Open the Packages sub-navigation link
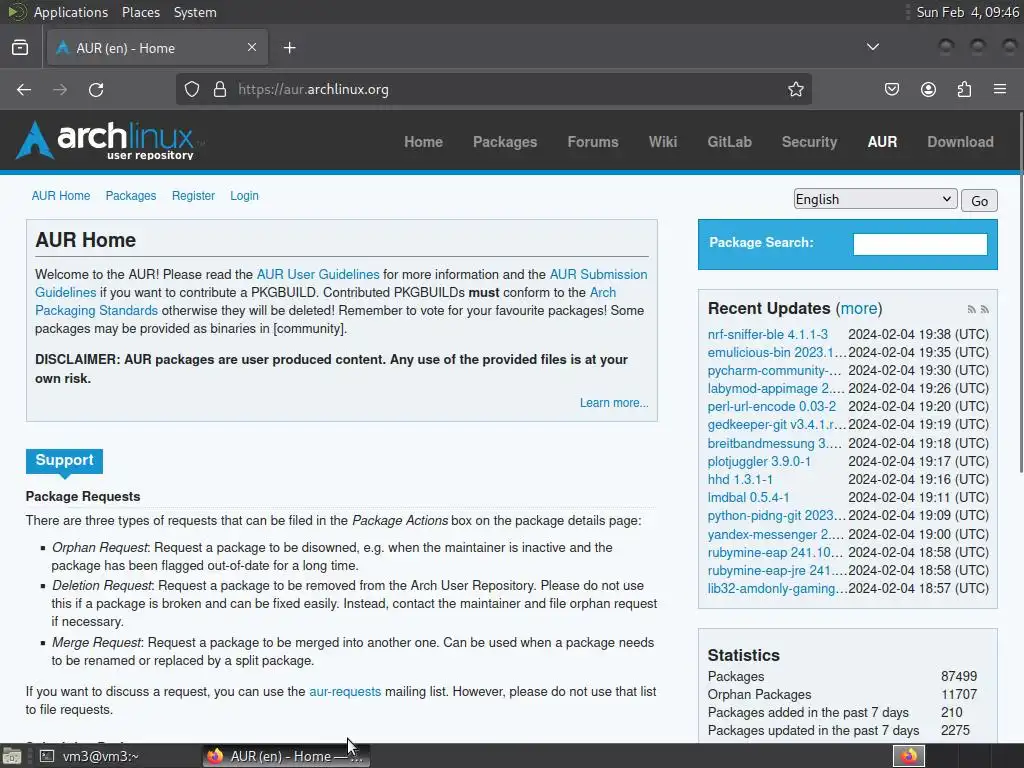This screenshot has height=768, width=1024. point(131,196)
